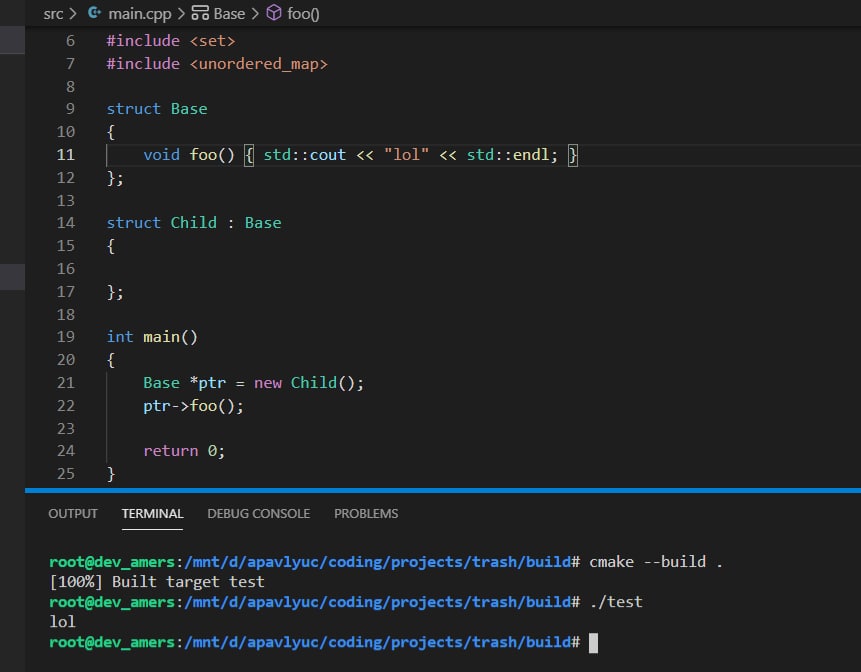The image size is (861, 672).
Task: Click '[100%] Built target test' terminal line
Action: pyautogui.click(x=157, y=582)
